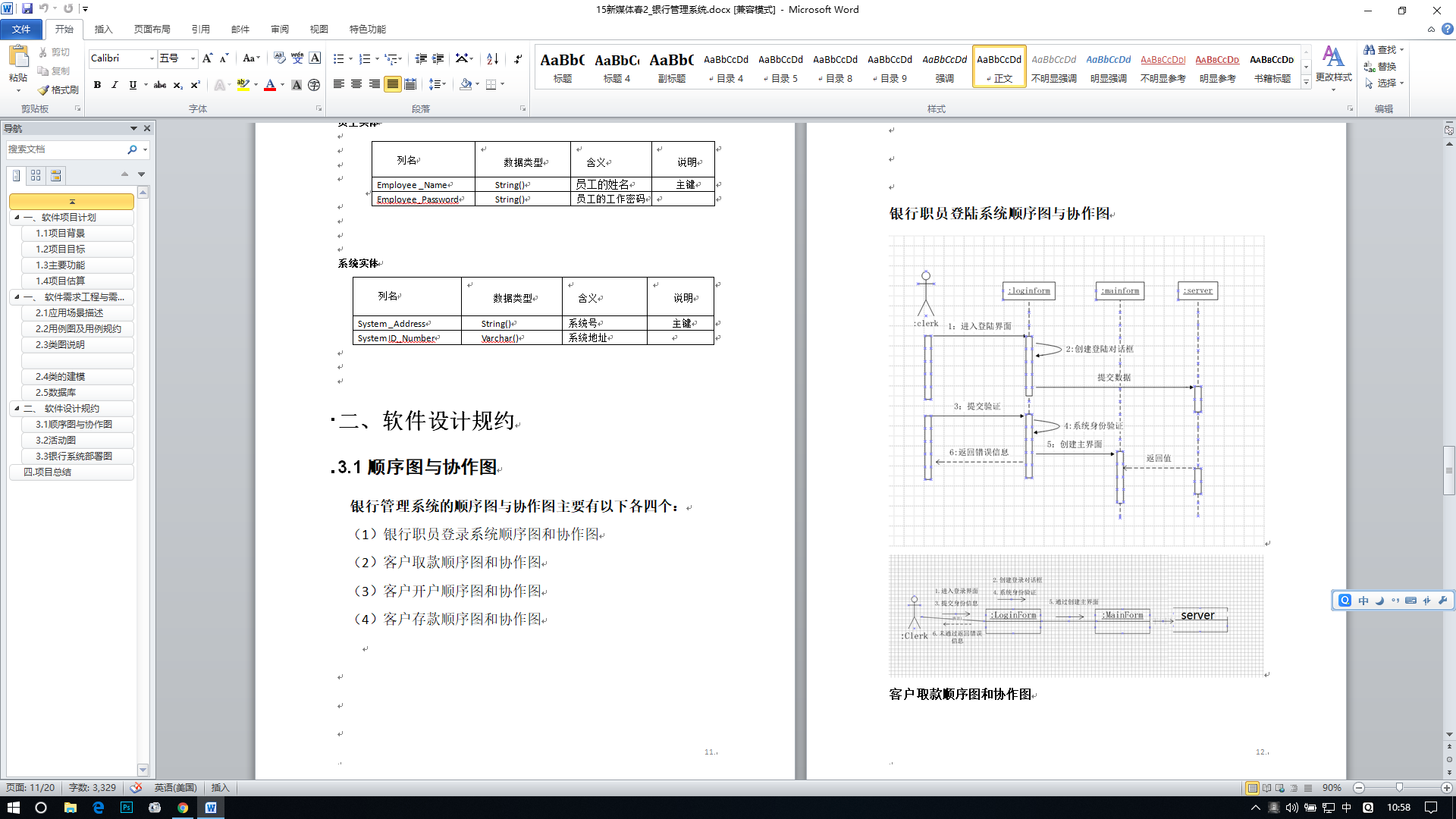
Task: Toggle bold formatting
Action: pyautogui.click(x=97, y=85)
